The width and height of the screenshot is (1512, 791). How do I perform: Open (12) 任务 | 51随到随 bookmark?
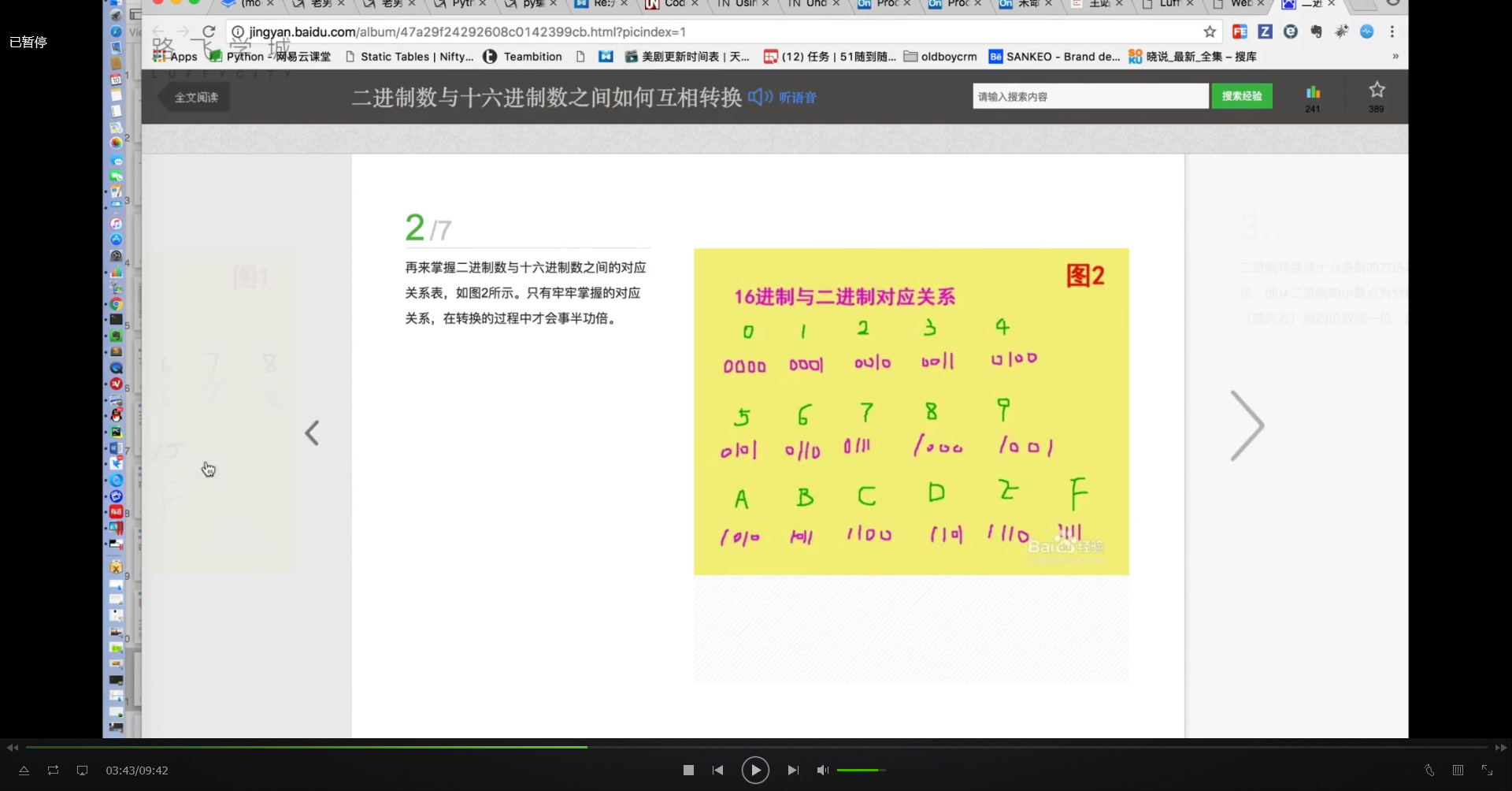point(830,57)
